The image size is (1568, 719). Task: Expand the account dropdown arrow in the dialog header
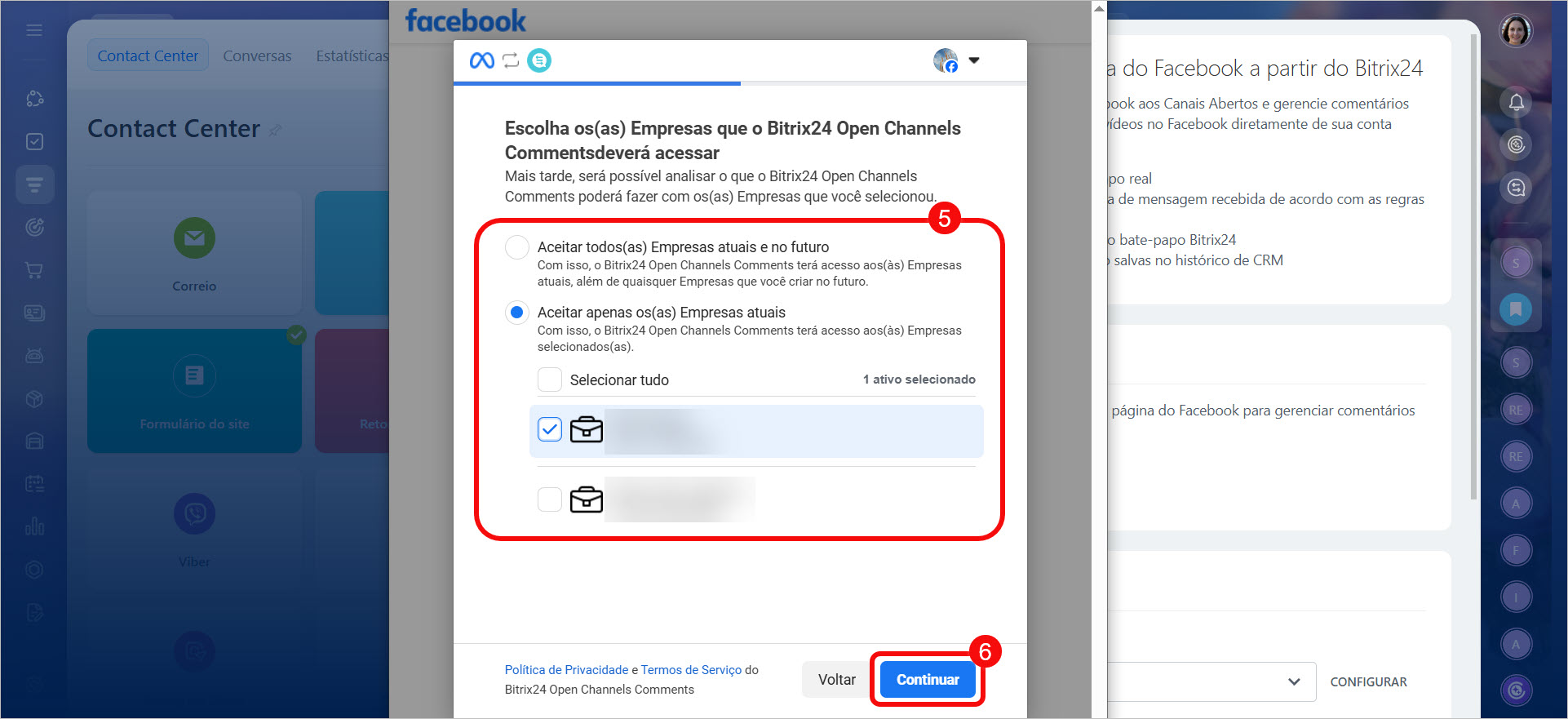pyautogui.click(x=973, y=60)
